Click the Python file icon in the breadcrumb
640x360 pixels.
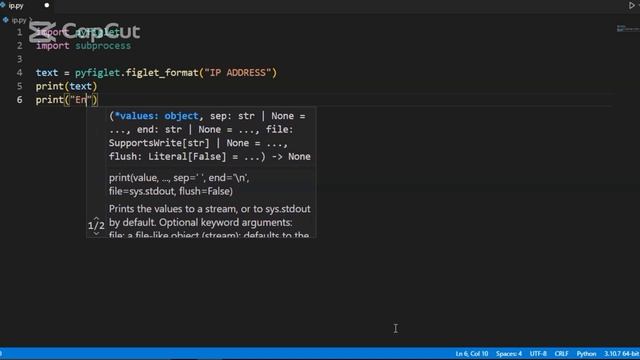coord(5,20)
